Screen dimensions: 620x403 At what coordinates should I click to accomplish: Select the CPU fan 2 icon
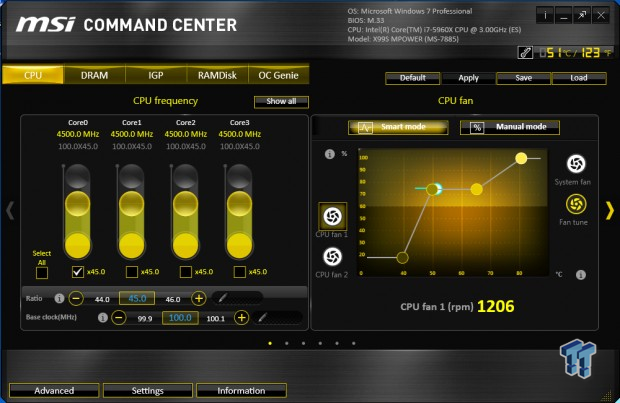pyautogui.click(x=333, y=257)
